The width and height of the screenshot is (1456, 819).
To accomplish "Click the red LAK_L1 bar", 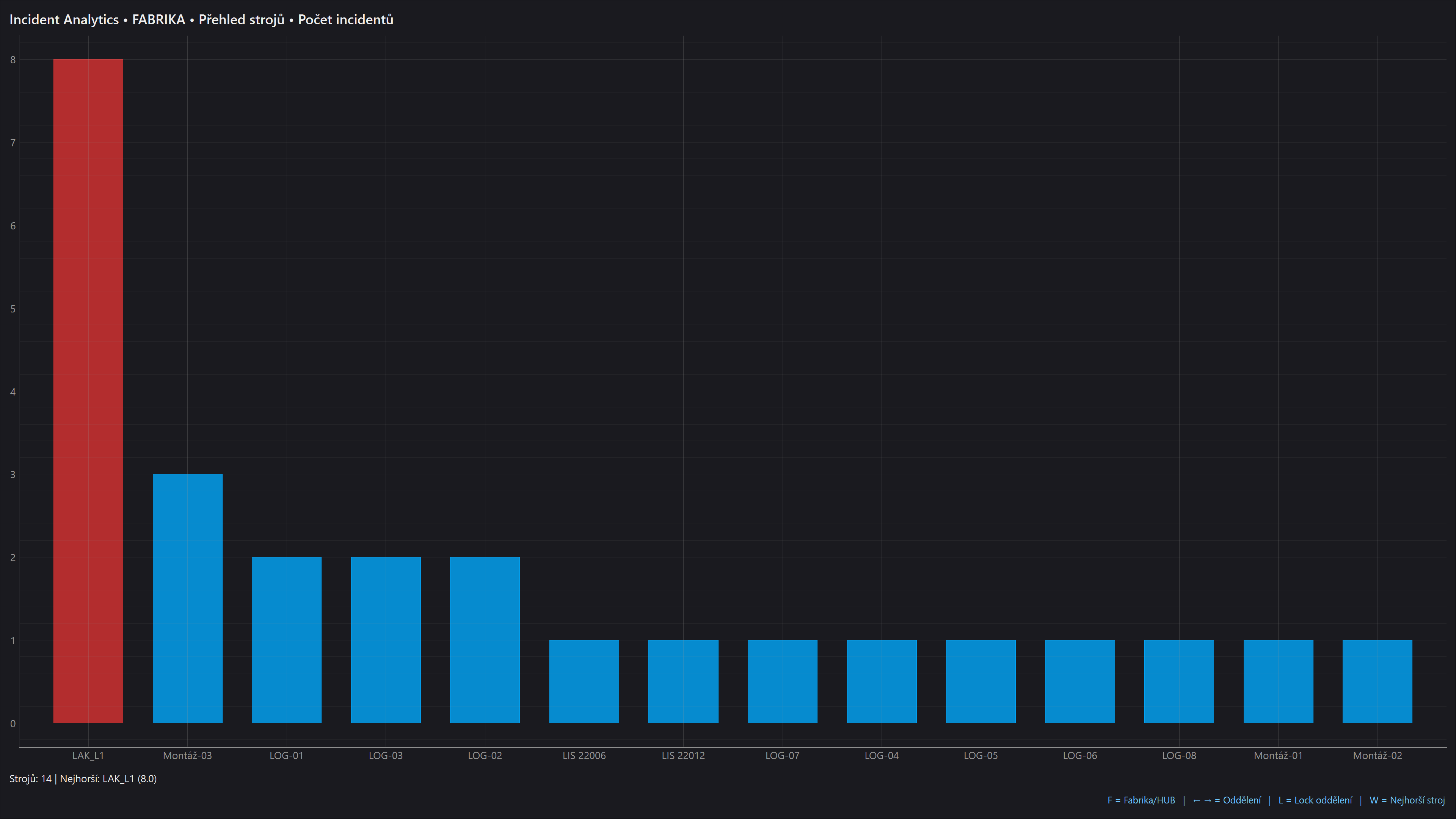I will 88,391.
